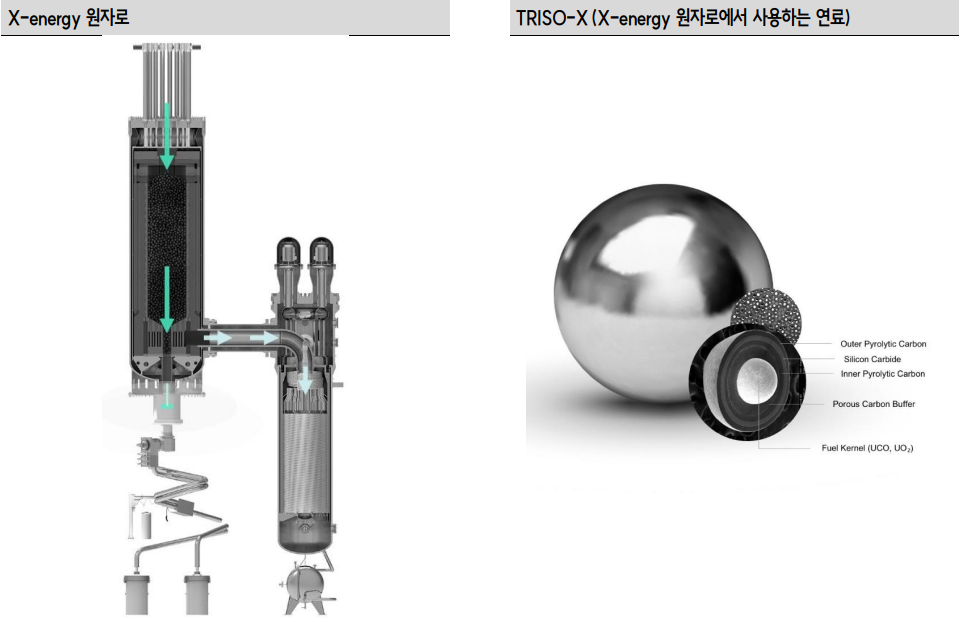This screenshot has width=960, height=626.
Task: Select the 'Inner Pyrolytic Carbon' label
Action: pyautogui.click(x=882, y=374)
